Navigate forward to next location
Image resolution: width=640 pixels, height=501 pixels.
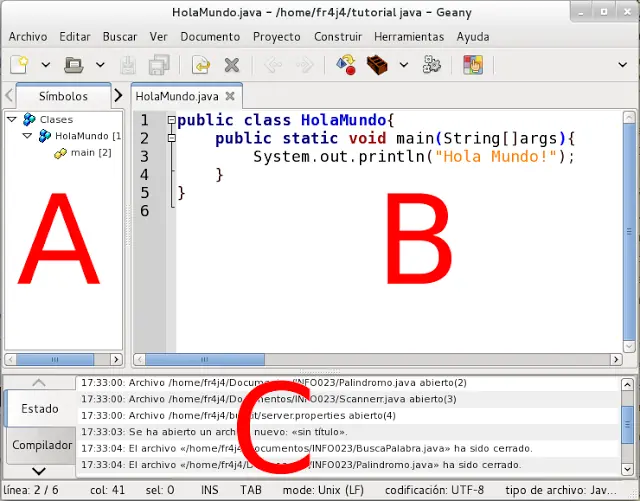coord(304,65)
